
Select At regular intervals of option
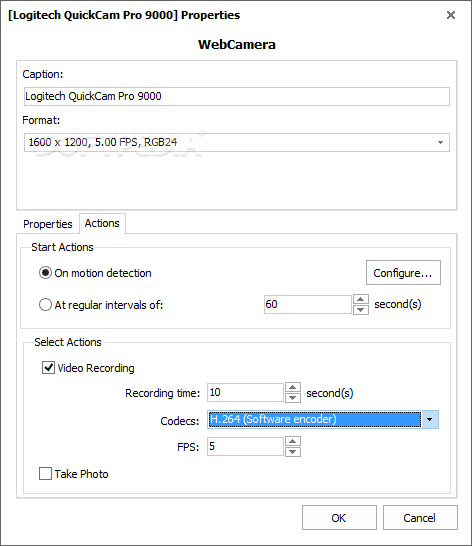click(x=45, y=305)
